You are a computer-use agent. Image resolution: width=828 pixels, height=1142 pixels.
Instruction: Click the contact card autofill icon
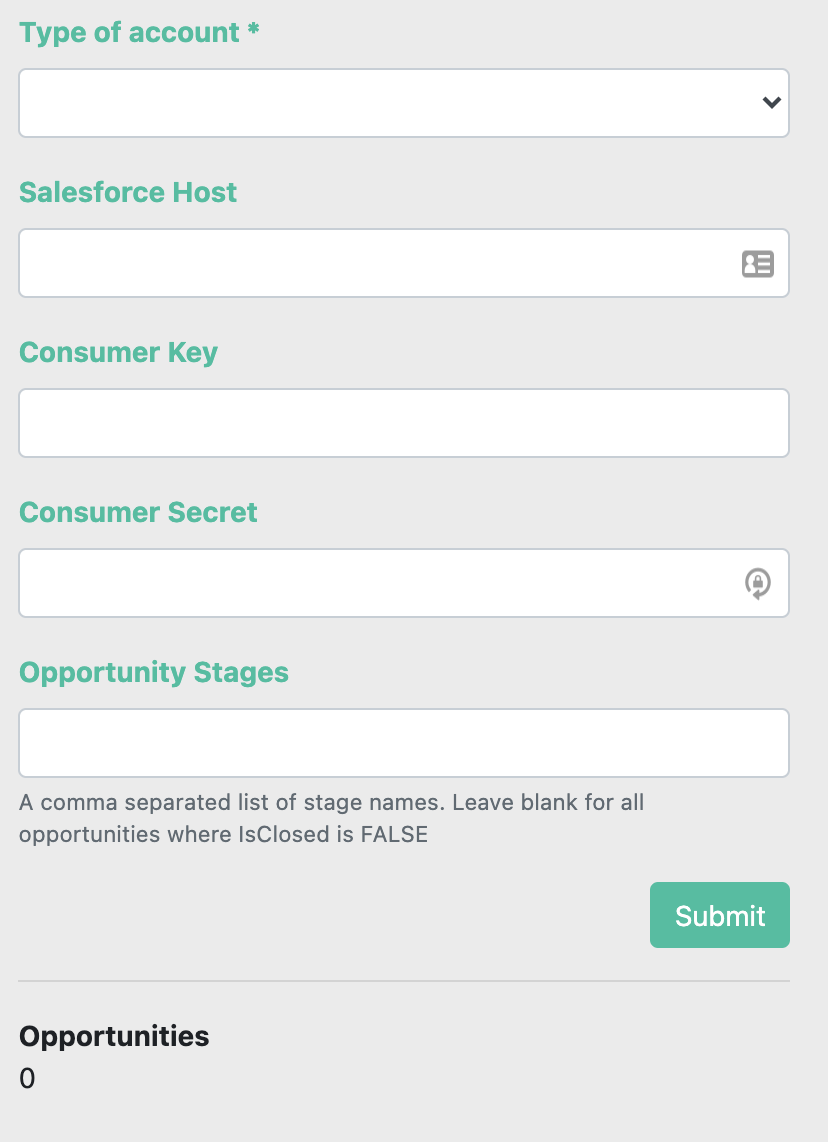coord(757,264)
